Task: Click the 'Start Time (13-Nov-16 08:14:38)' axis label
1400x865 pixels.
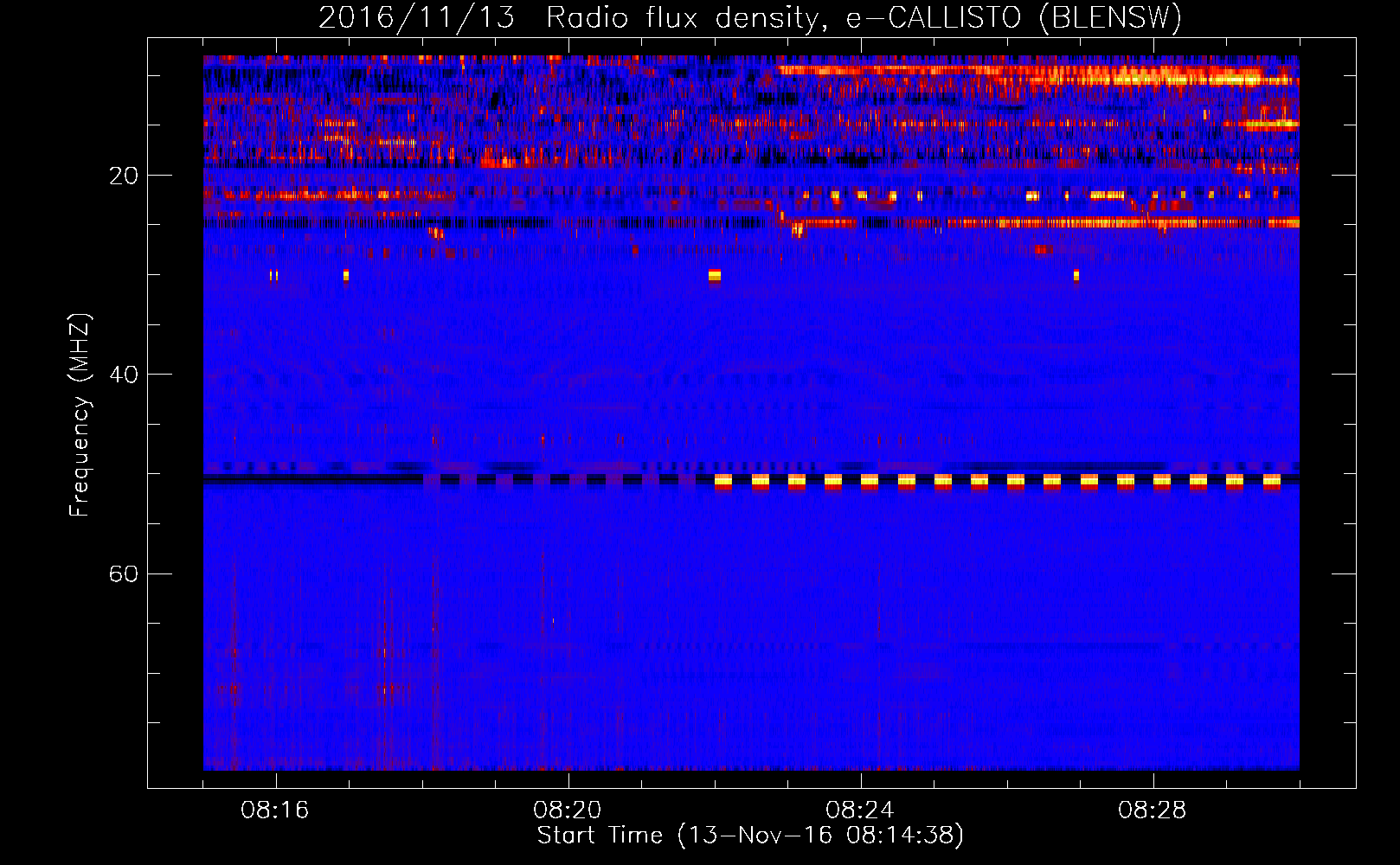Action: point(751,836)
